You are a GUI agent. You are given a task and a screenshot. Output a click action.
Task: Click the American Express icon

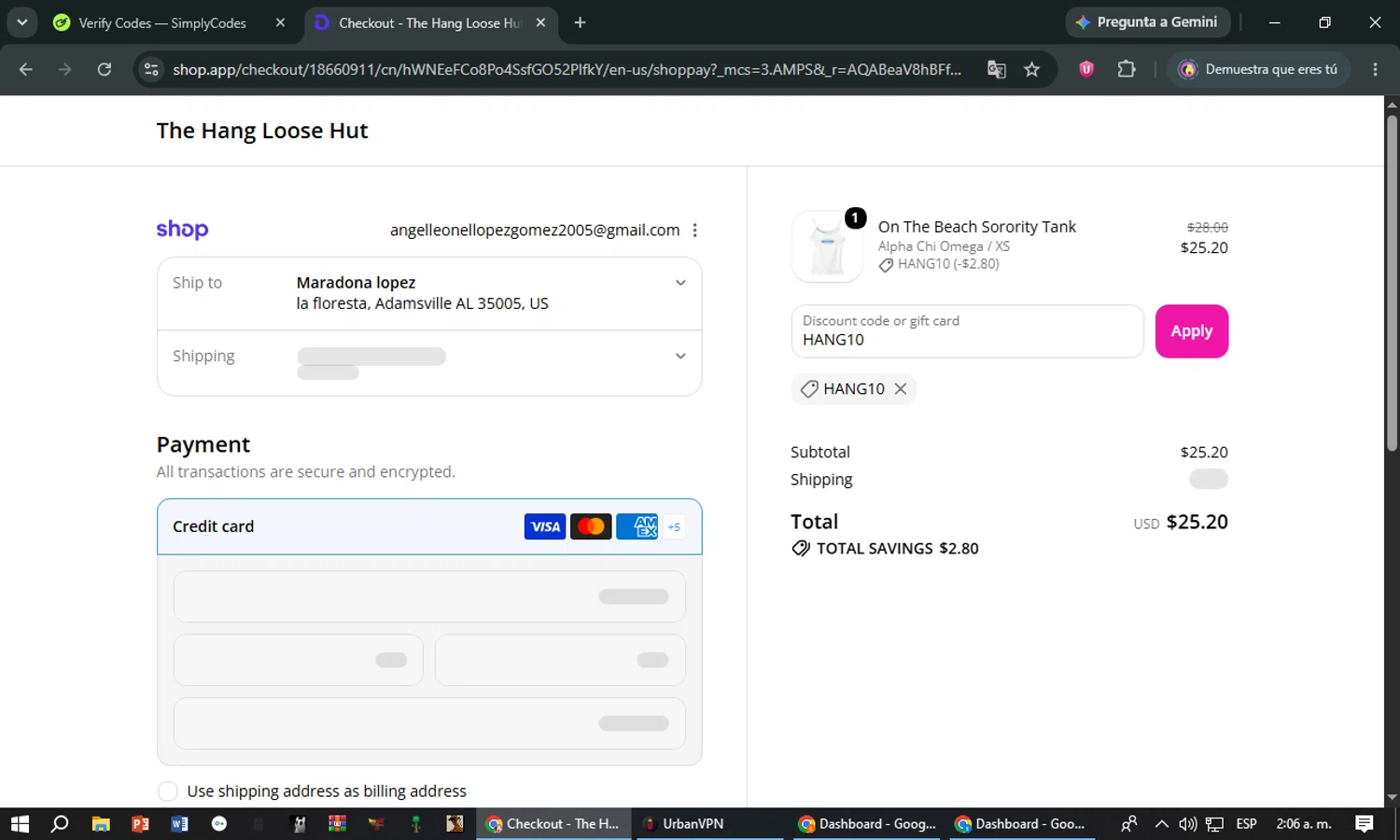tap(637, 526)
